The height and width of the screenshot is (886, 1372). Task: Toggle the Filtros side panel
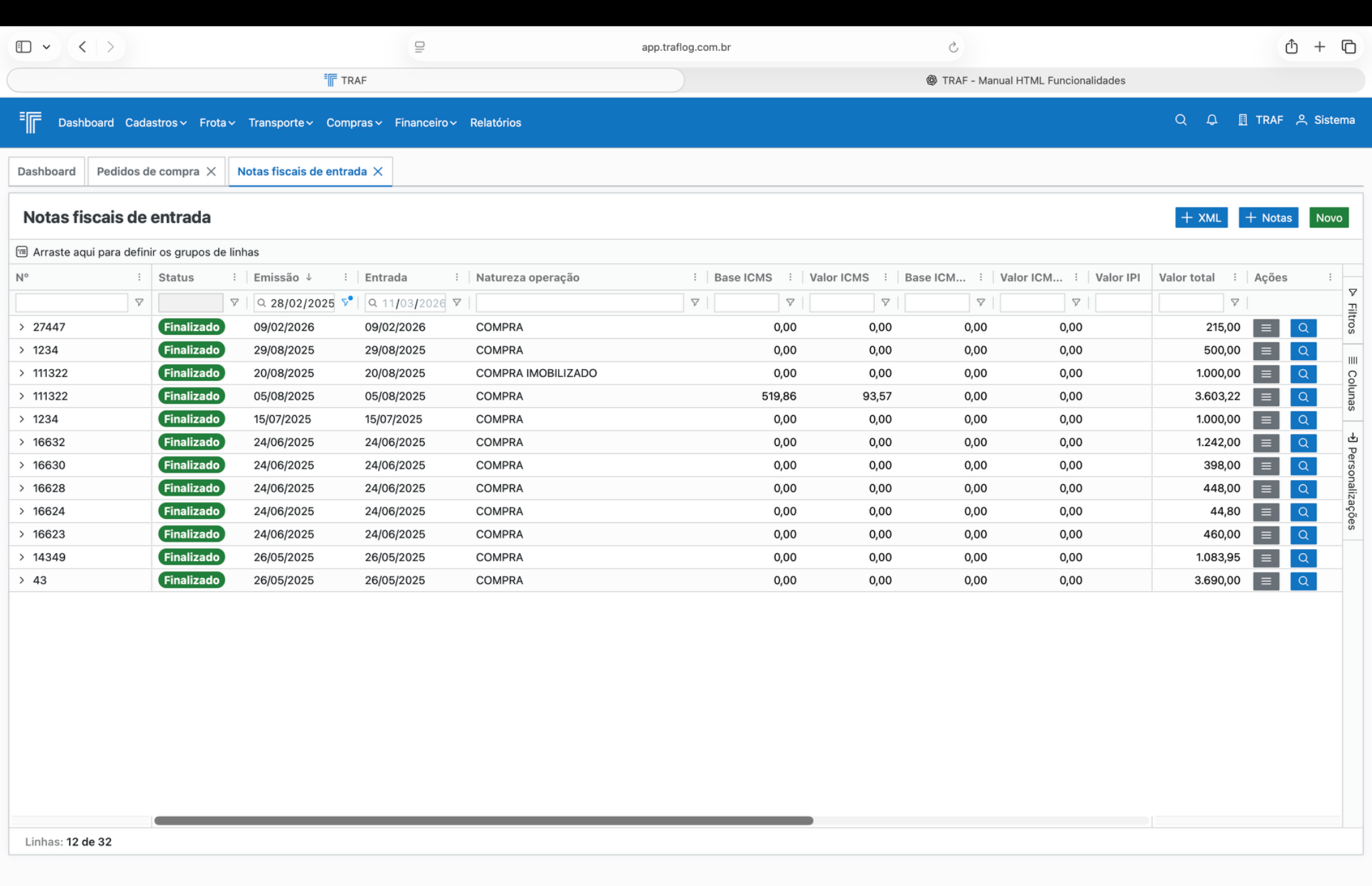tap(1352, 311)
